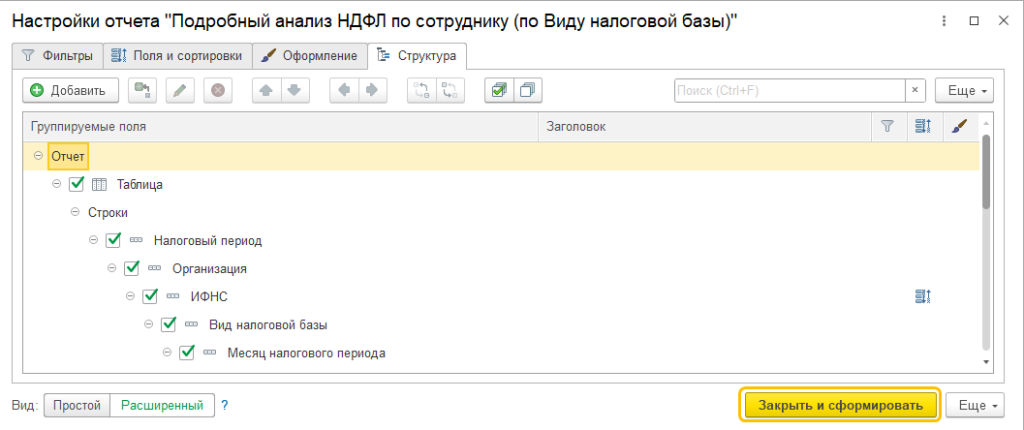The height and width of the screenshot is (430, 1024).
Task: Open the Поля и сортировки tab
Action: (x=177, y=56)
